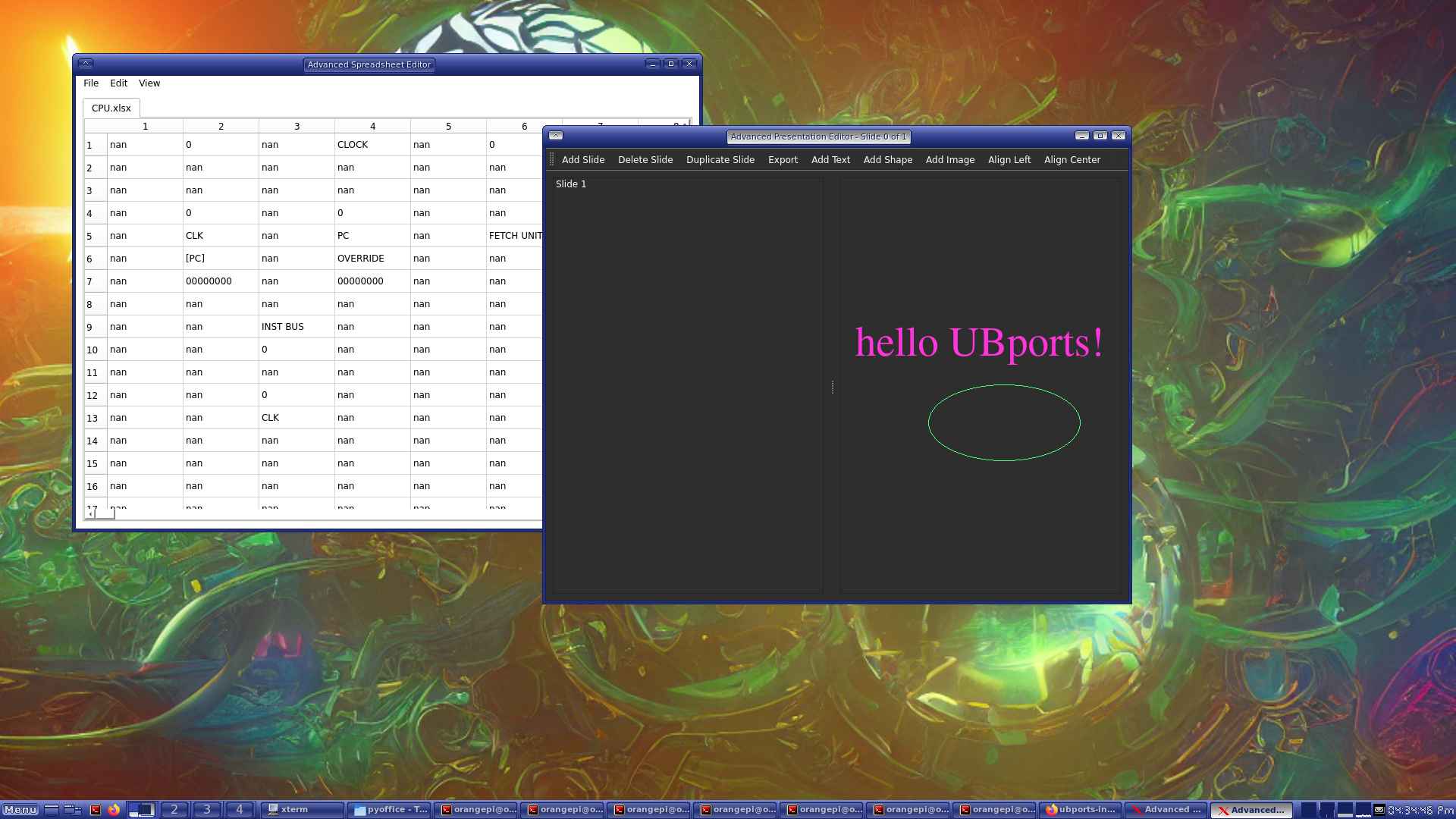Click Delete Slide in the toolbar
Viewport: 1456px width, 819px height.
pyautogui.click(x=645, y=160)
